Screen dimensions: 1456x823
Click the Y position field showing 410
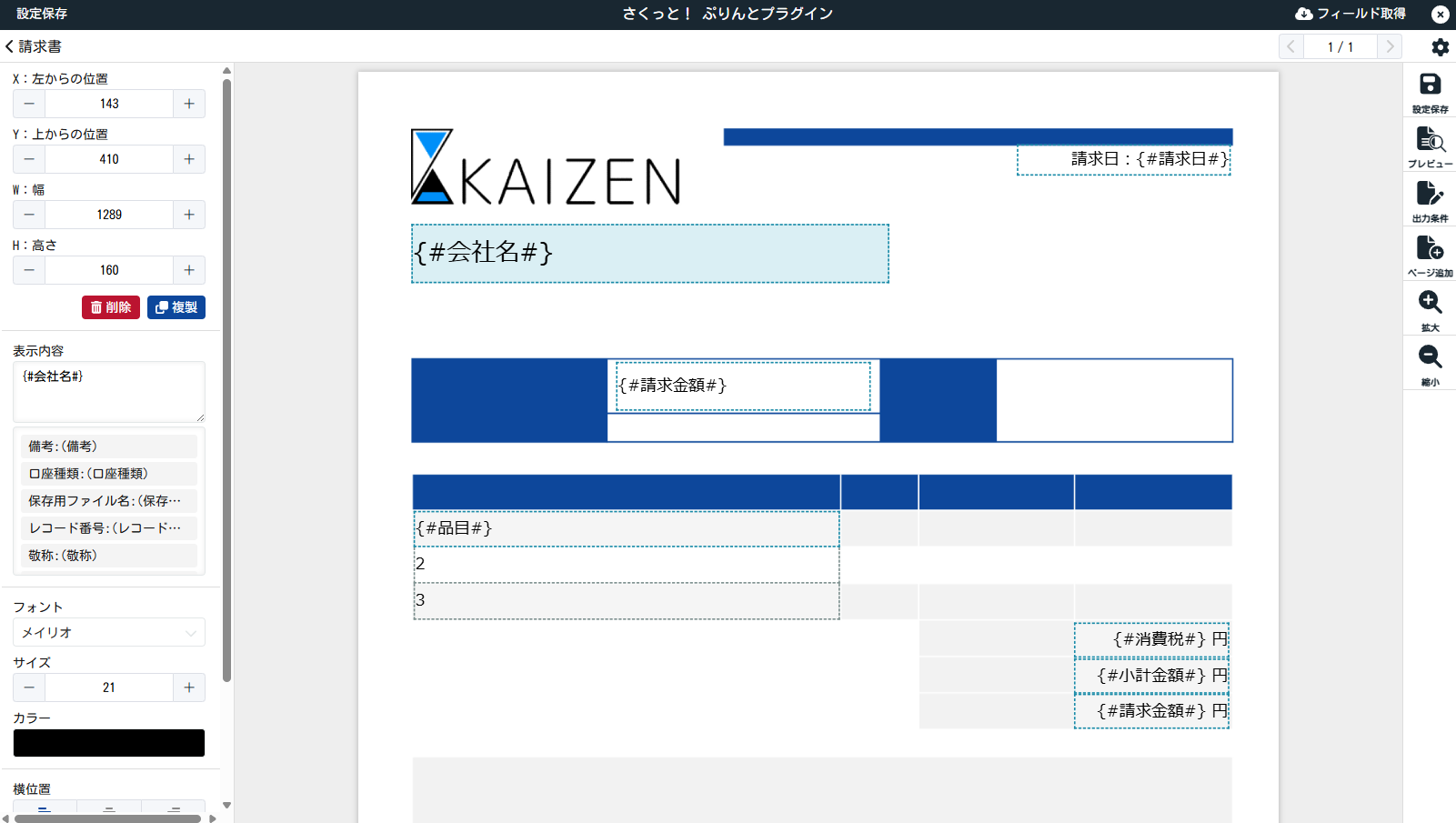click(109, 159)
